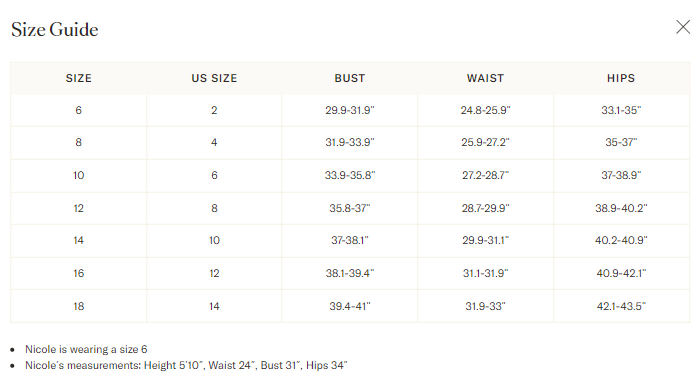Click bust value 38.1-39.4"
This screenshot has height=380, width=698.
point(350,273)
